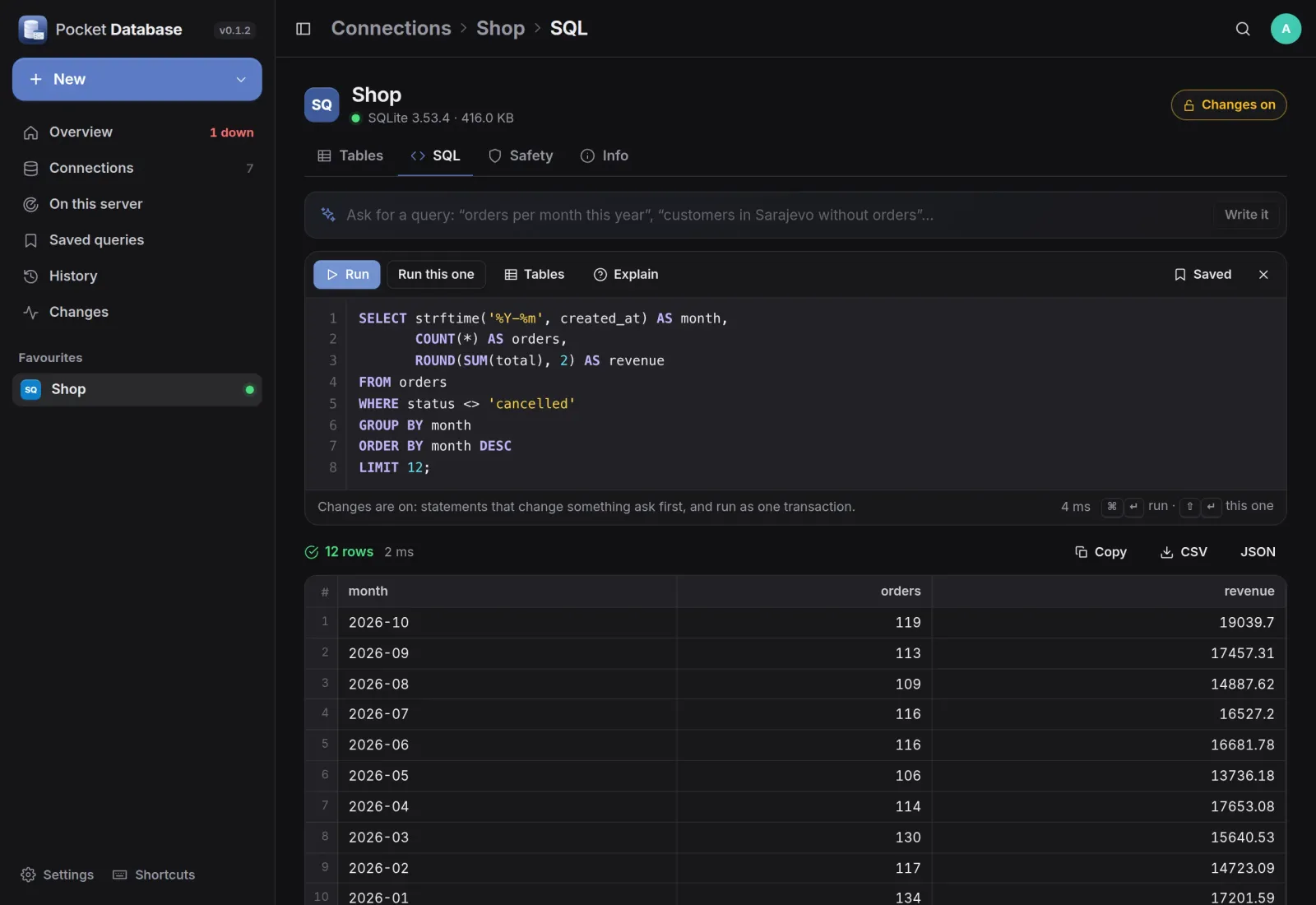This screenshot has width=1316, height=905.
Task: Export results as JSON
Action: click(x=1258, y=552)
